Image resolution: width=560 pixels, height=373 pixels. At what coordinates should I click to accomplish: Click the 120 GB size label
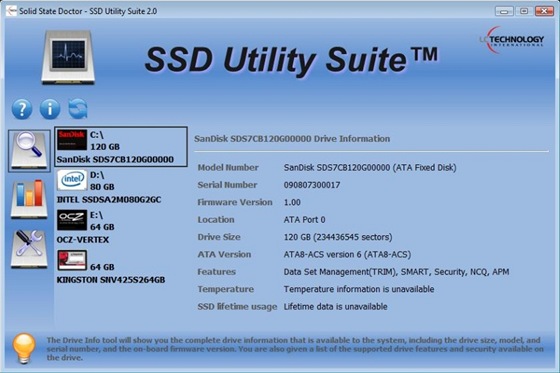click(105, 147)
